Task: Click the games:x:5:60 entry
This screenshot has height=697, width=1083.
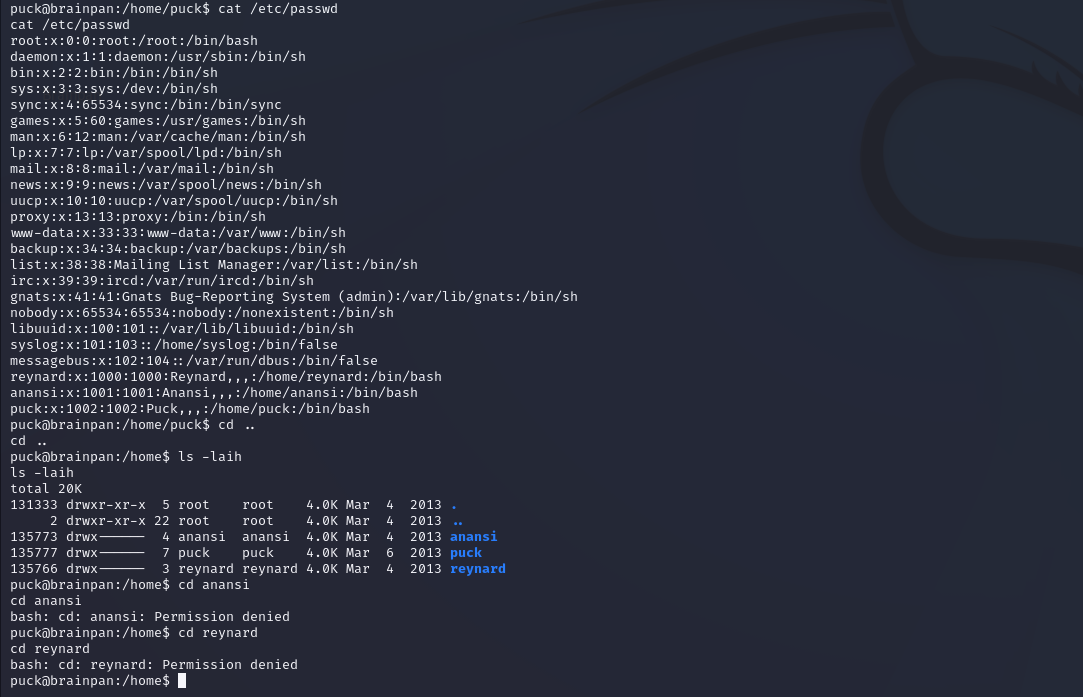Action: pyautogui.click(x=157, y=120)
